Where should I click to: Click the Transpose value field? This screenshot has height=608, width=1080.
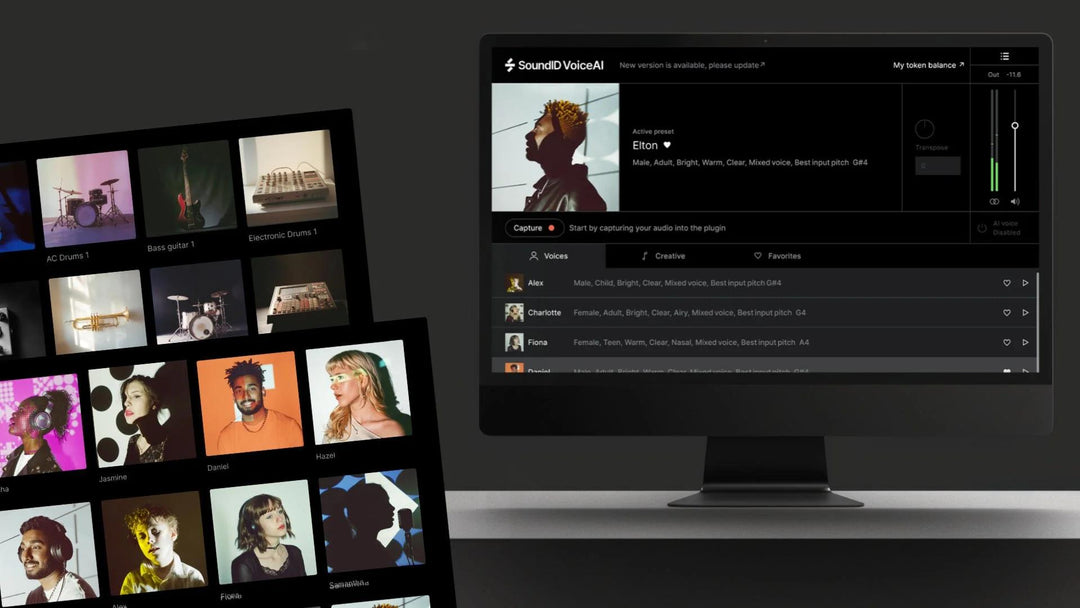click(937, 166)
